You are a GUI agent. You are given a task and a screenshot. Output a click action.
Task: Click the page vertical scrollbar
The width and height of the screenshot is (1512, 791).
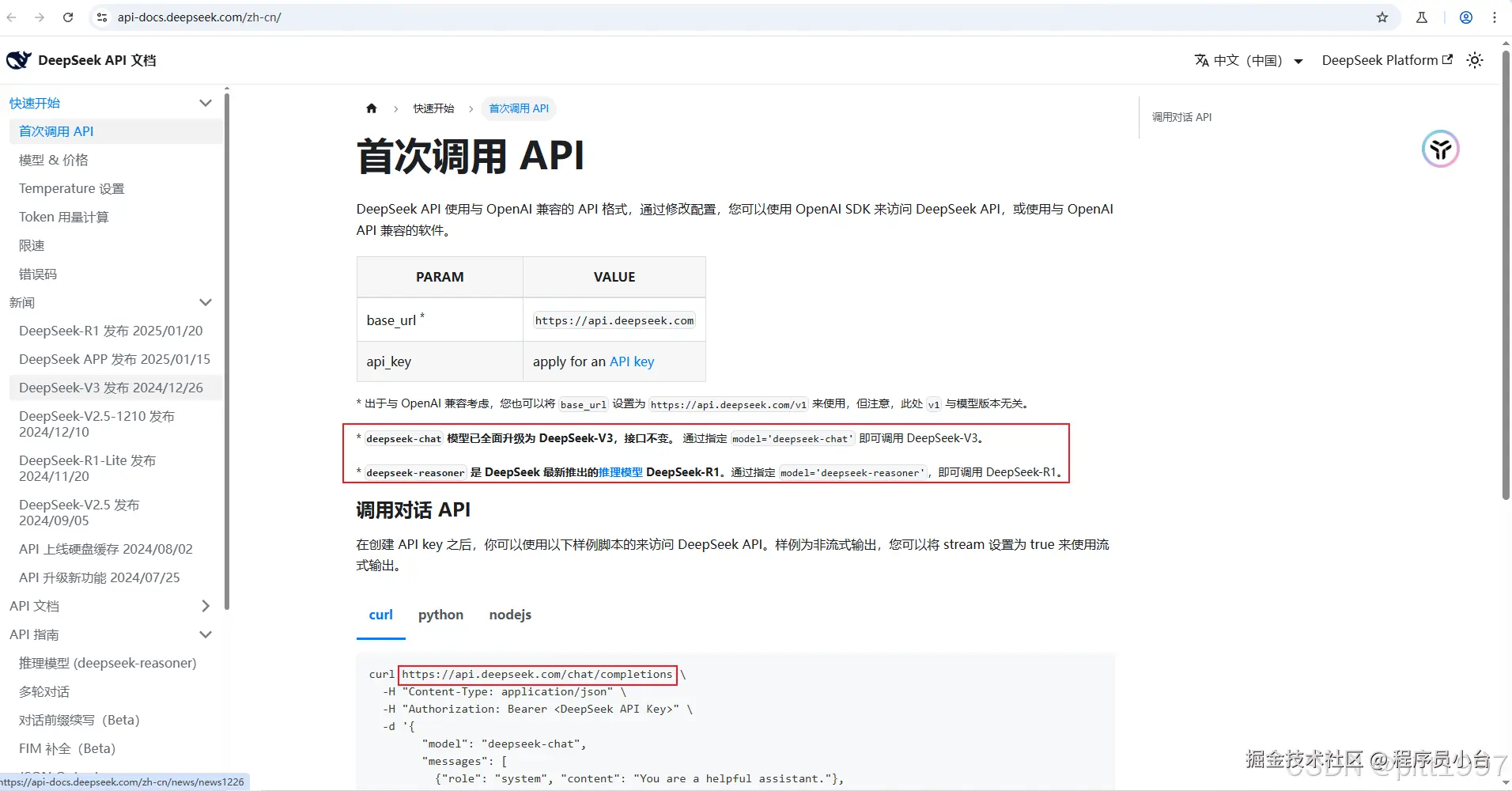1506,275
